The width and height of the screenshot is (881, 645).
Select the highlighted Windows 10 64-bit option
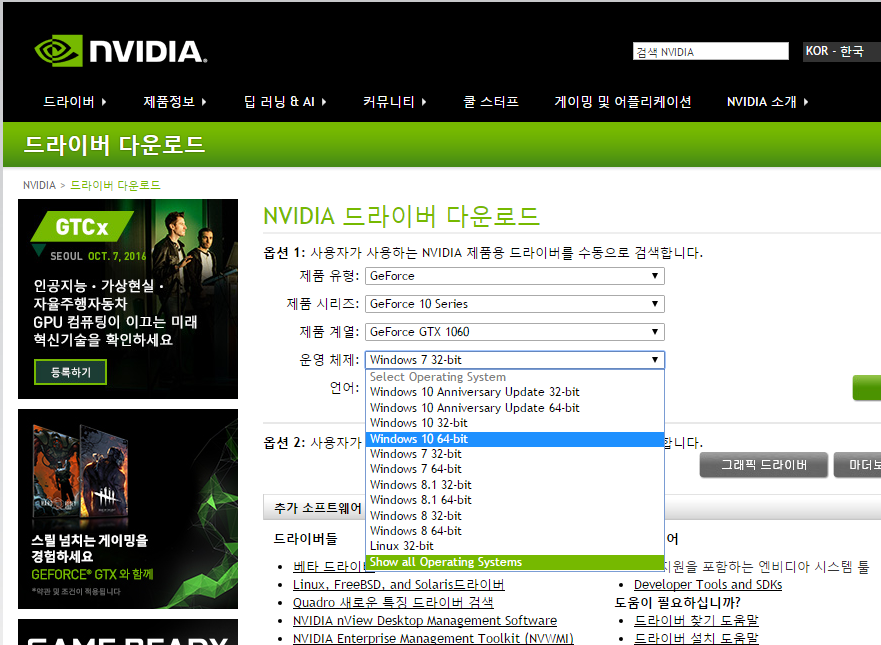[x=515, y=439]
